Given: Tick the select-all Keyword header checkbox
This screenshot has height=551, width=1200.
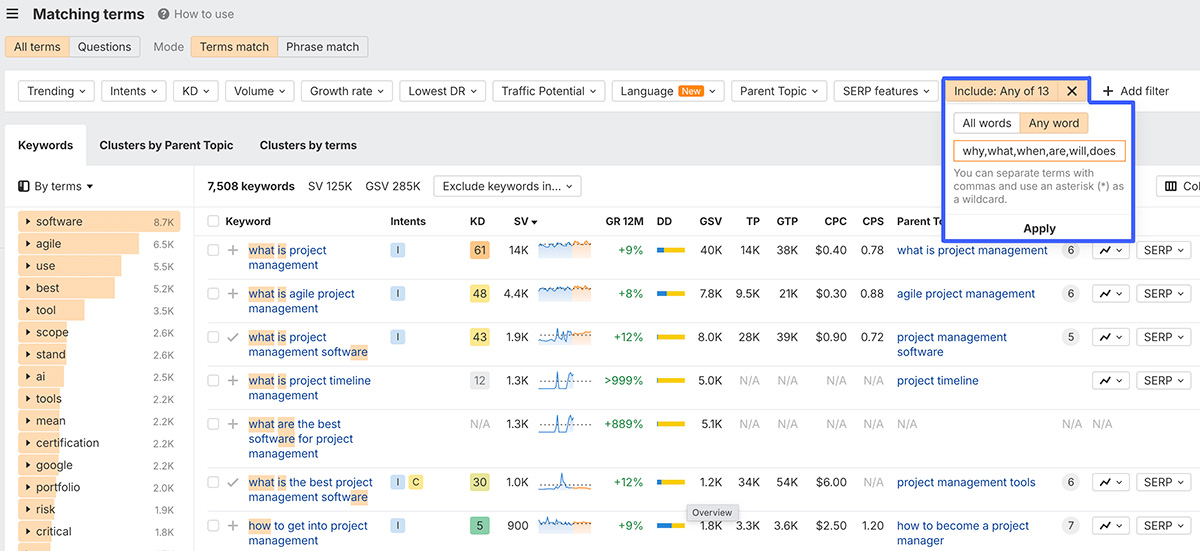Looking at the screenshot, I should tap(213, 221).
